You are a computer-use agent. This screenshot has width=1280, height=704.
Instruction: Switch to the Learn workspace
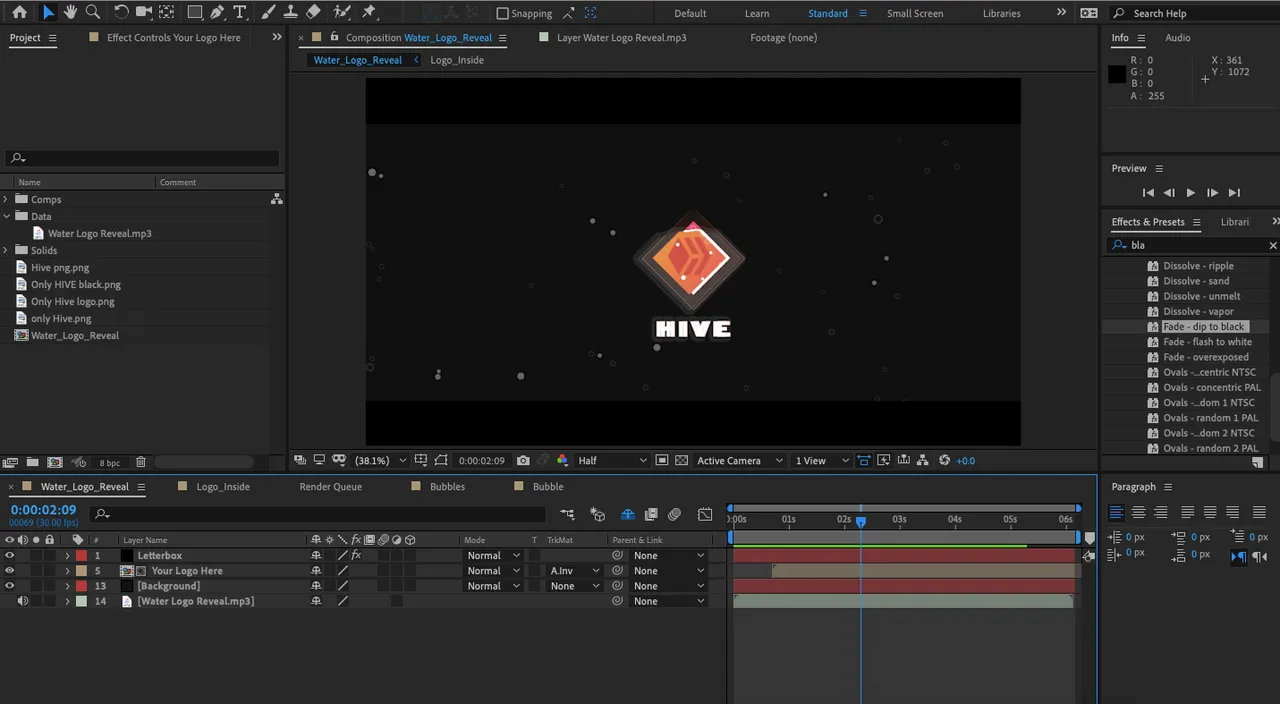pyautogui.click(x=757, y=13)
